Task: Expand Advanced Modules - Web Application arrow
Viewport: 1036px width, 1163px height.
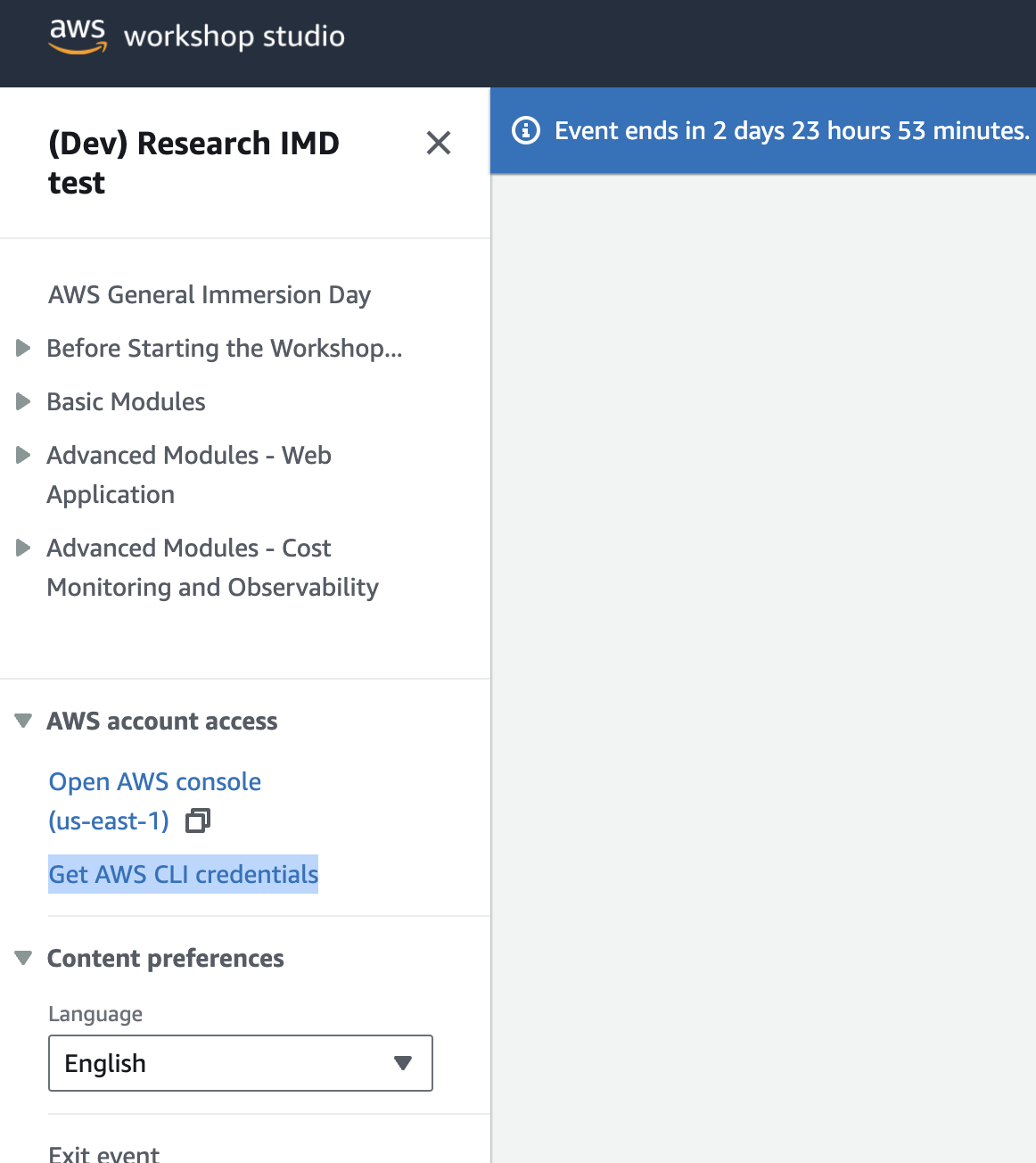Action: coord(24,455)
